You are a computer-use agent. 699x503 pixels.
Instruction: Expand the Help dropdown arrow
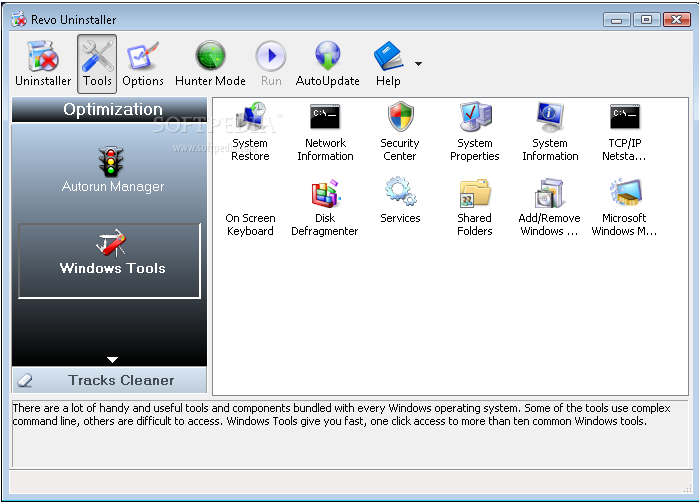click(x=418, y=64)
